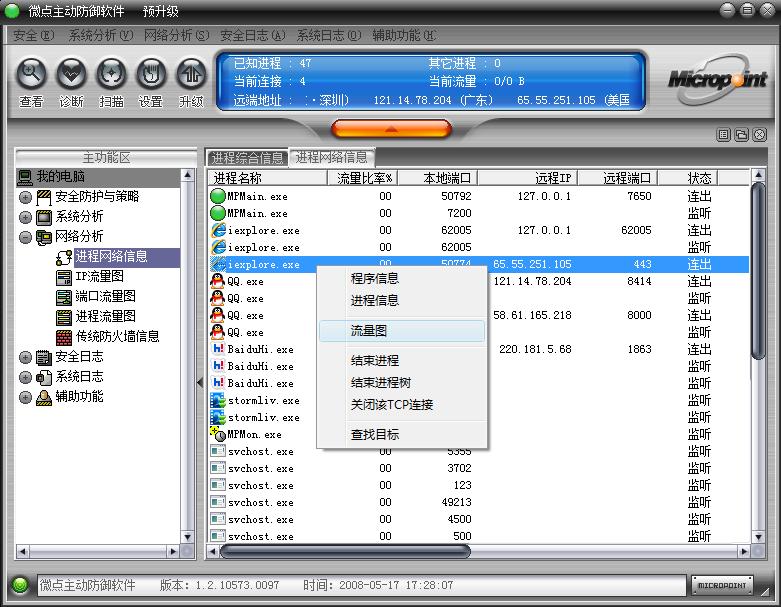Open the 安全日志(A) menu
This screenshot has width=781, height=607.
[x=253, y=35]
